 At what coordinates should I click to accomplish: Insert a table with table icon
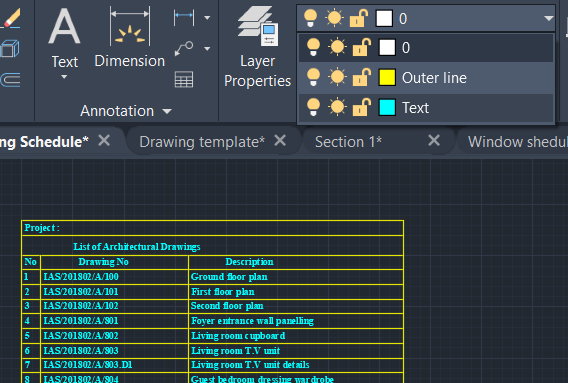tap(184, 79)
